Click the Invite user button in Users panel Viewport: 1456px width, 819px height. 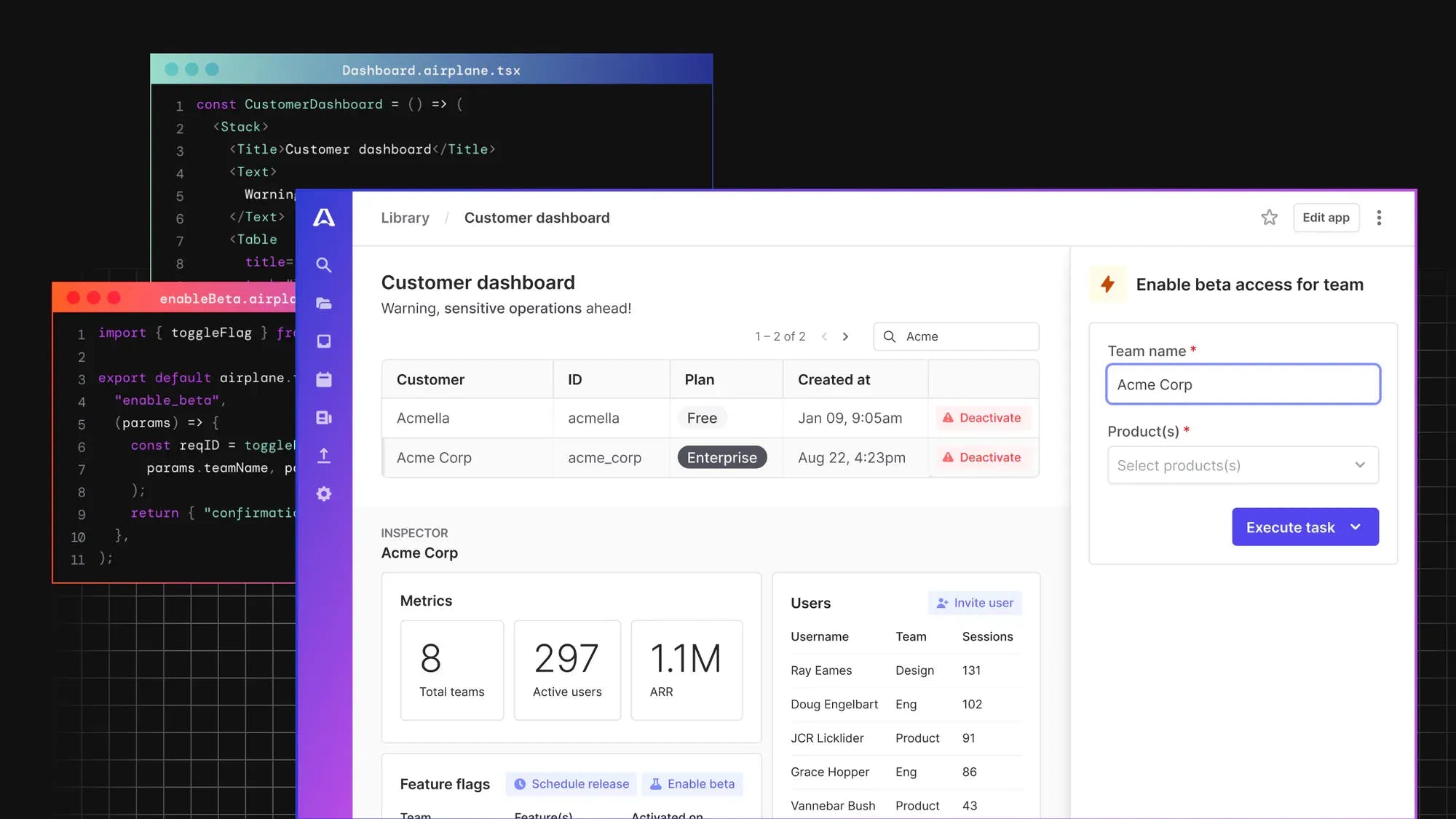[x=974, y=603]
